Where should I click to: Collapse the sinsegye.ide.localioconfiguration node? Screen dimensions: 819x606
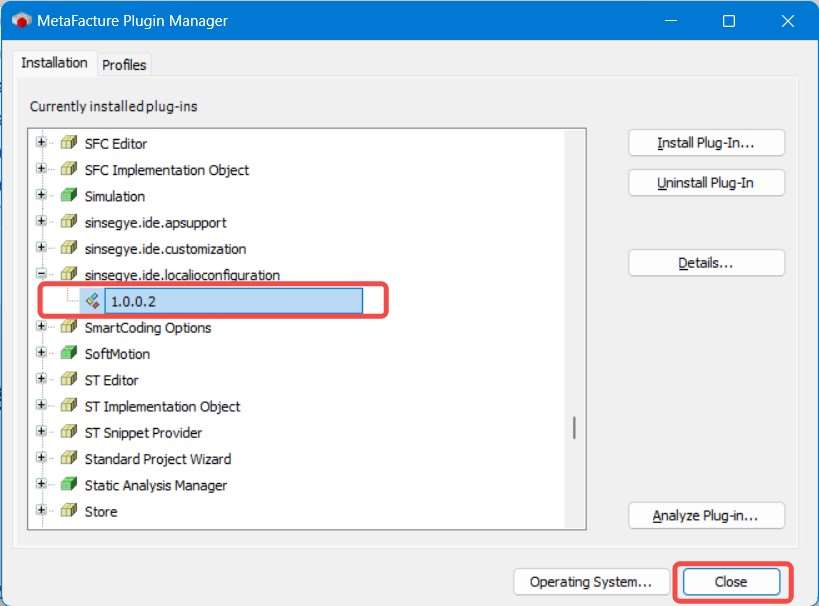pyautogui.click(x=41, y=274)
